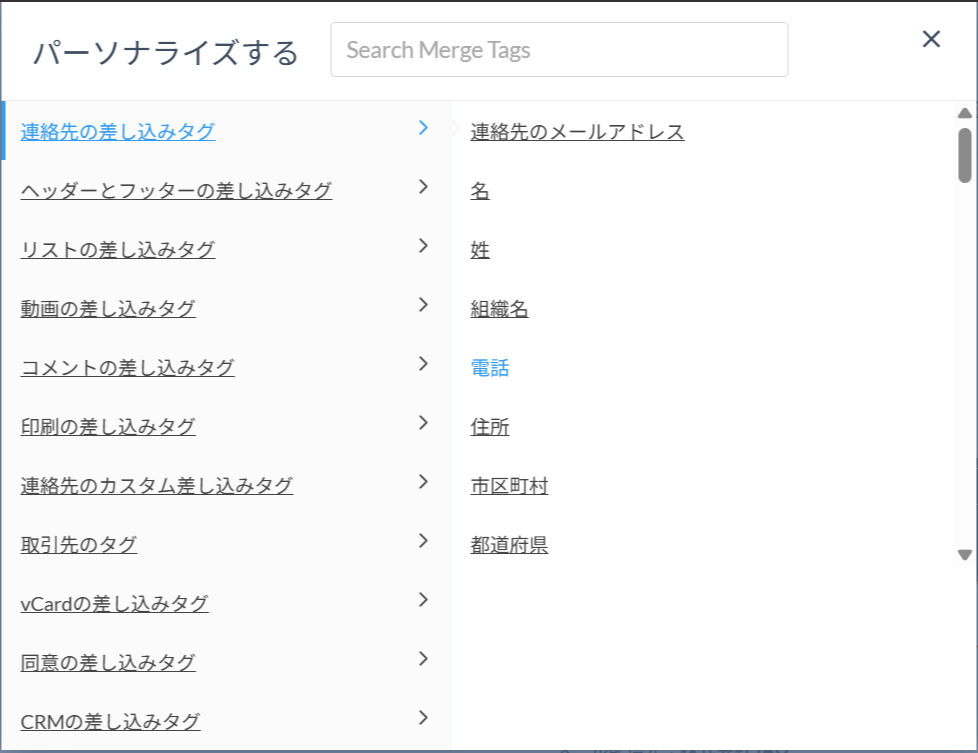Choose the 組織名 merge tag
978x753 pixels.
[499, 310]
